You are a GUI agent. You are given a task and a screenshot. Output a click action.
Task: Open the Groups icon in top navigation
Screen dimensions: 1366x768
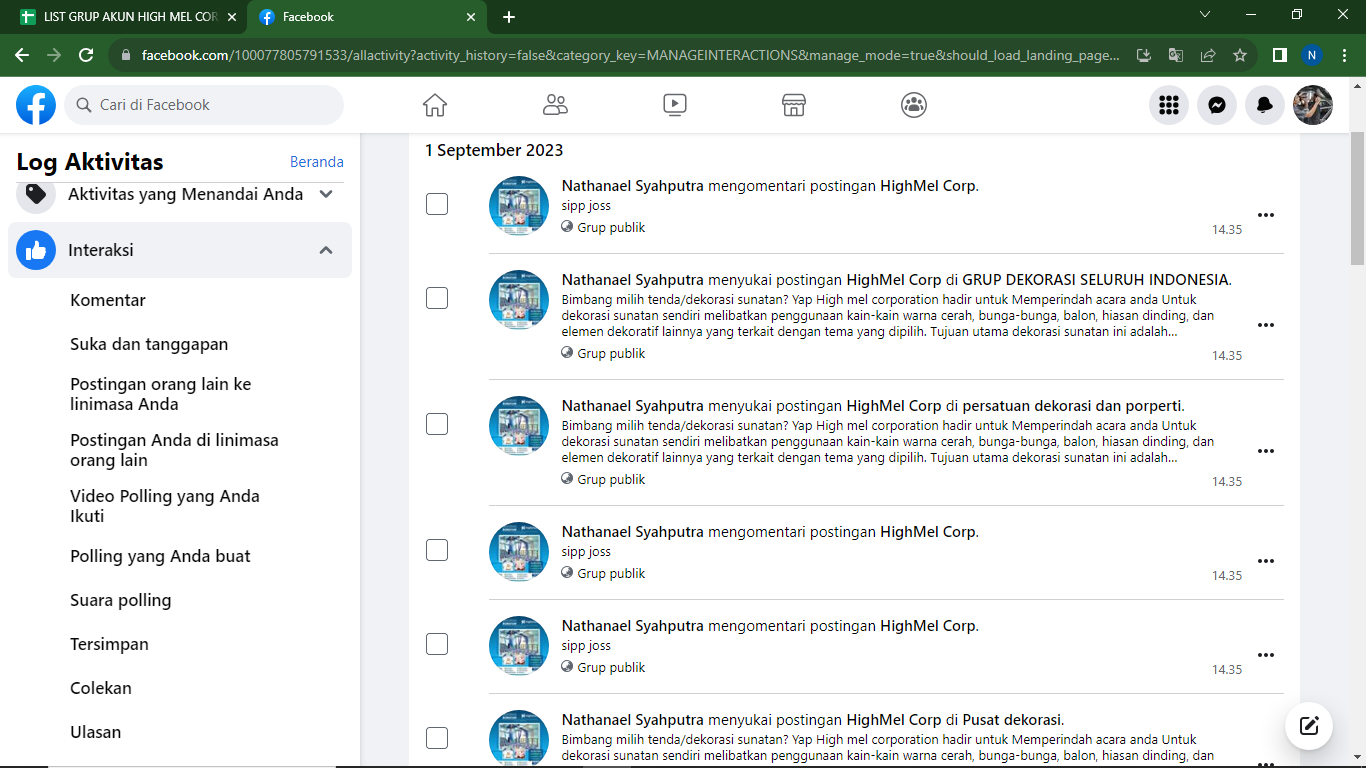914,105
